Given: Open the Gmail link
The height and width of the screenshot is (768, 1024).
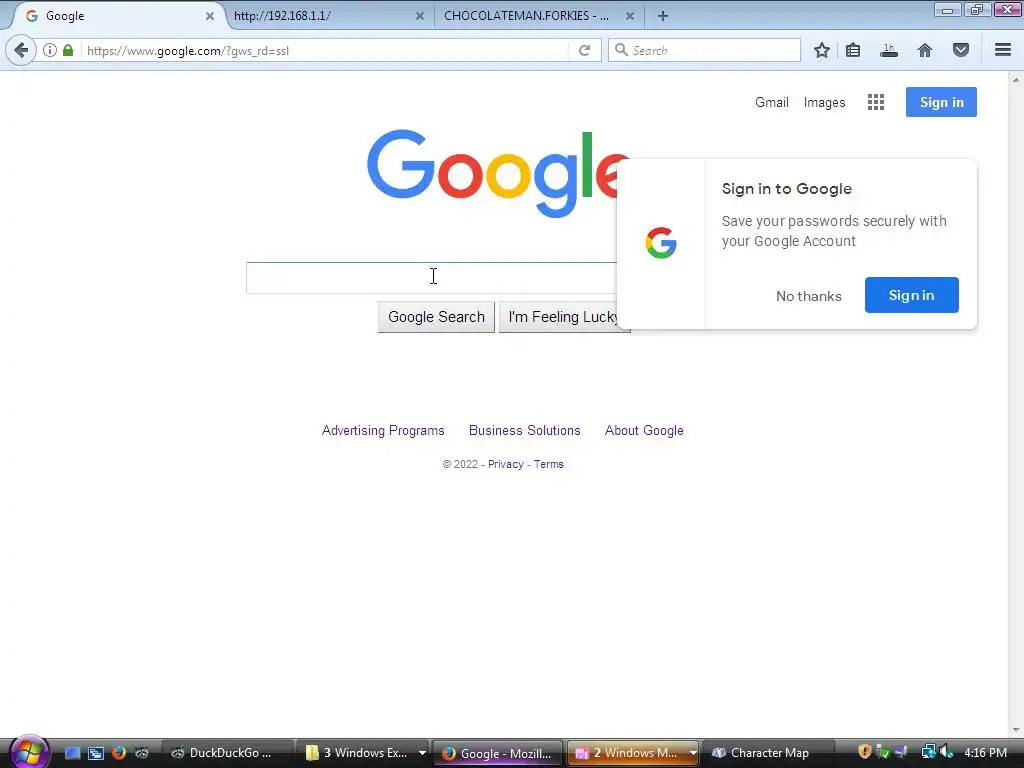Looking at the screenshot, I should (772, 103).
